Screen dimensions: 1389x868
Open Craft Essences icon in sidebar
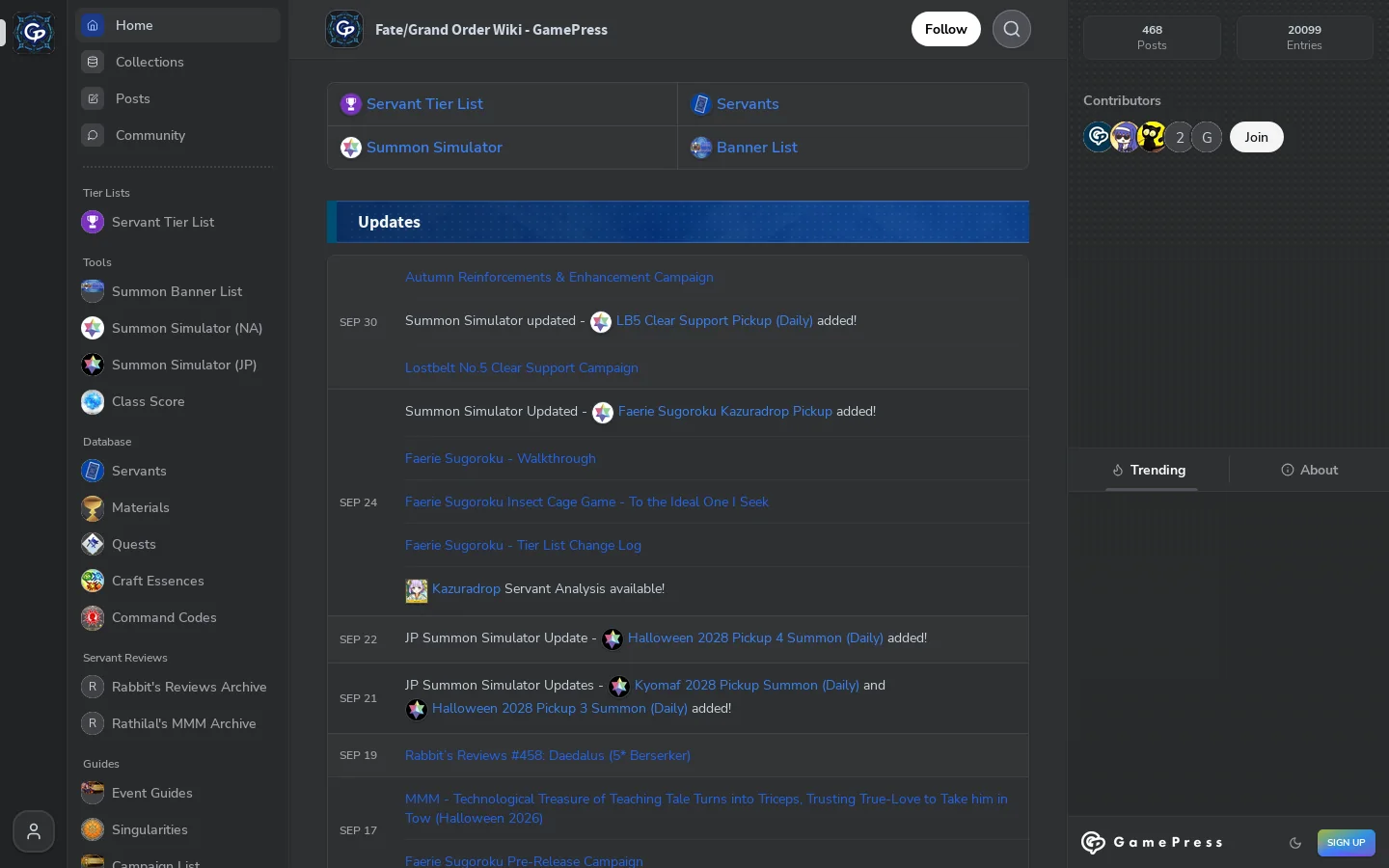tap(93, 581)
